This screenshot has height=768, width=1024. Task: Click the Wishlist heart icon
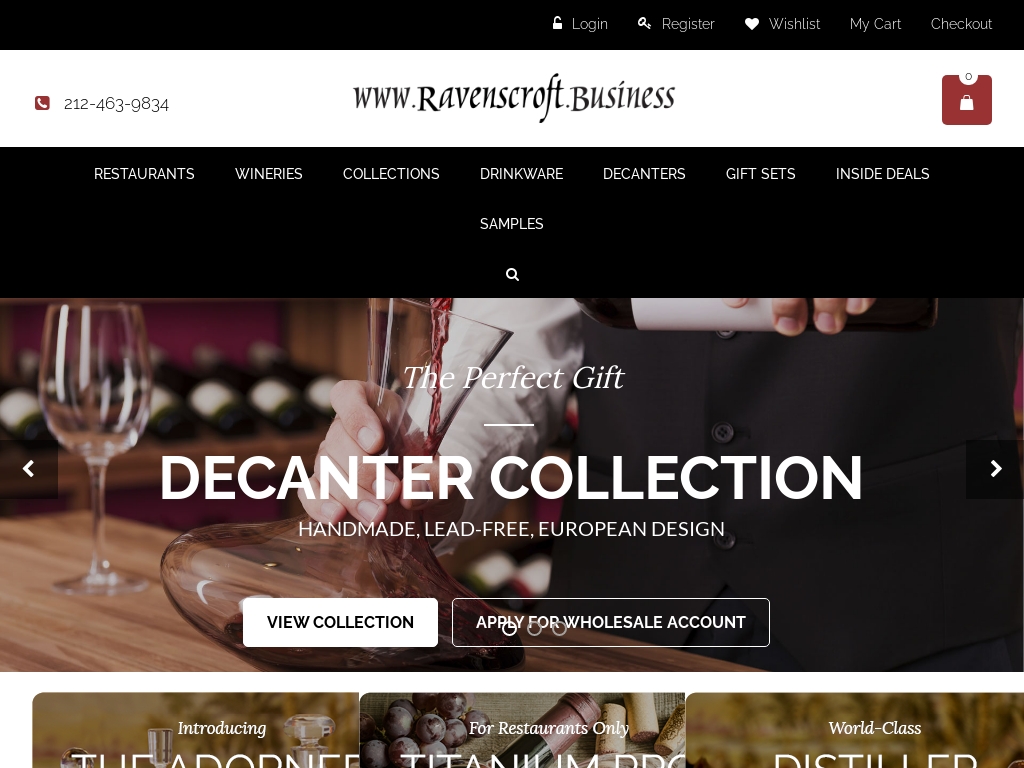752,24
